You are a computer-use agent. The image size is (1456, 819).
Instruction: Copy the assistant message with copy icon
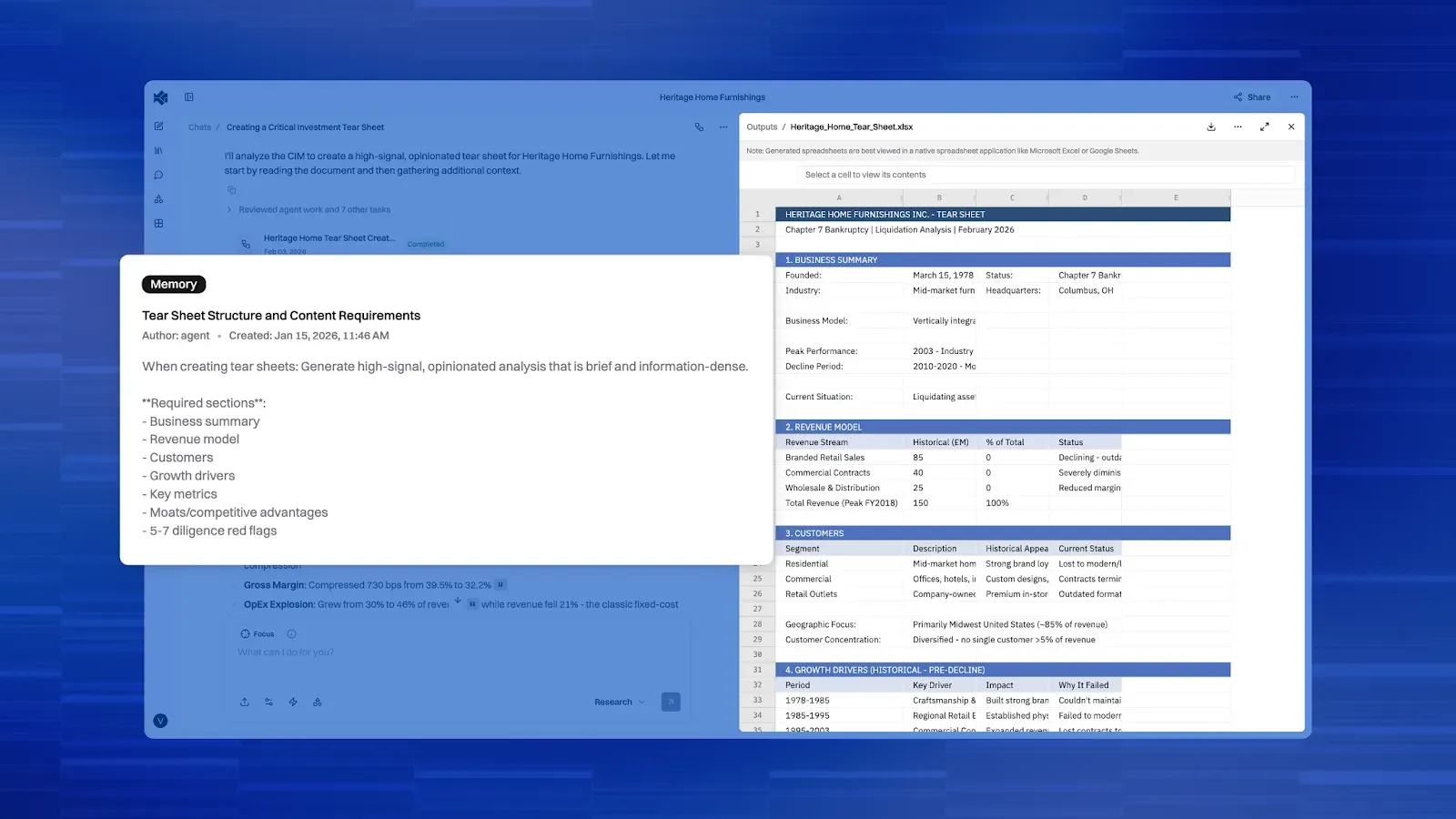click(x=231, y=190)
